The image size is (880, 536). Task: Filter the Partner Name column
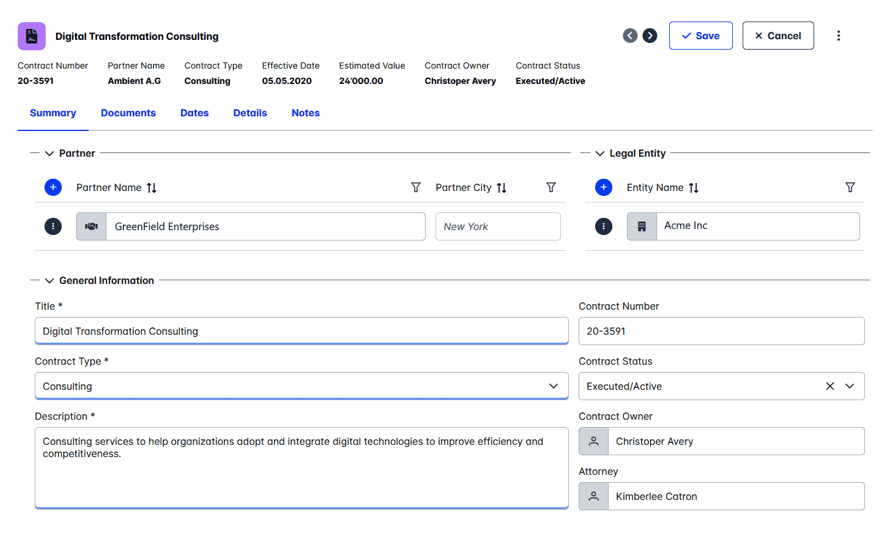click(x=416, y=187)
